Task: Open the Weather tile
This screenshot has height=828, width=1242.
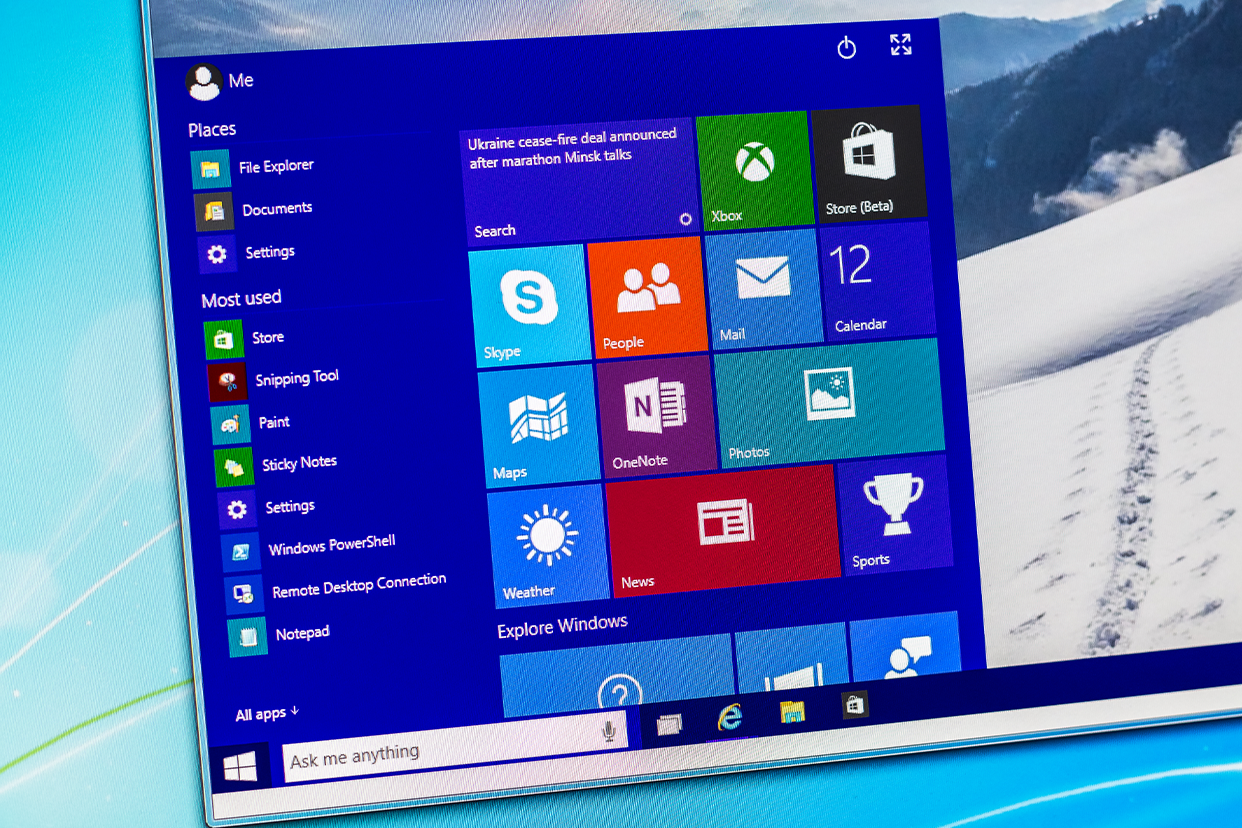Action: 549,547
